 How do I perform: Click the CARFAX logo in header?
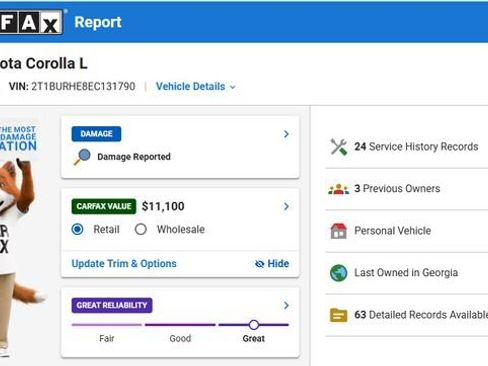[31, 22]
